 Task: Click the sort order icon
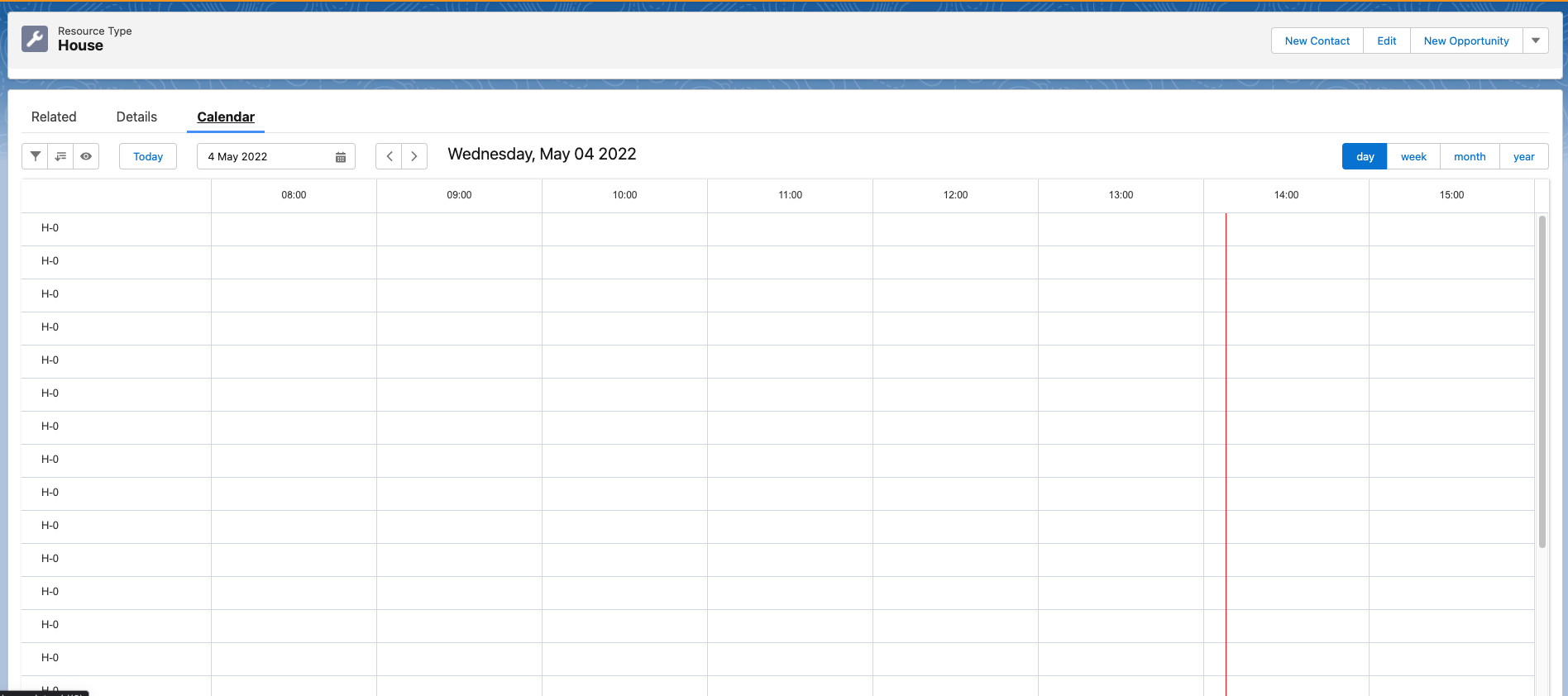click(60, 156)
